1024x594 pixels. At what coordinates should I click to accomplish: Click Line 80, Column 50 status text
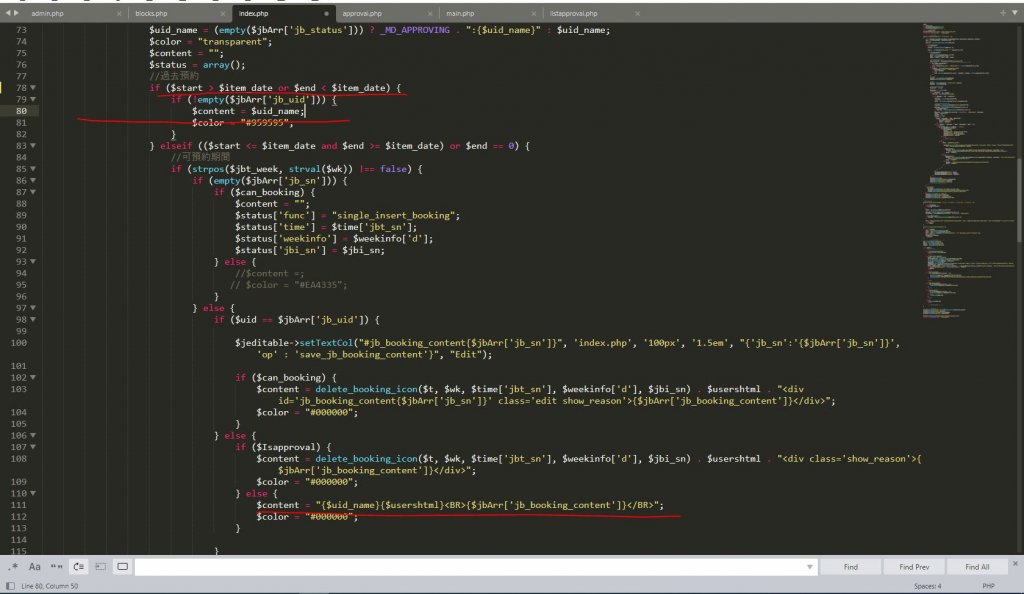coord(50,586)
